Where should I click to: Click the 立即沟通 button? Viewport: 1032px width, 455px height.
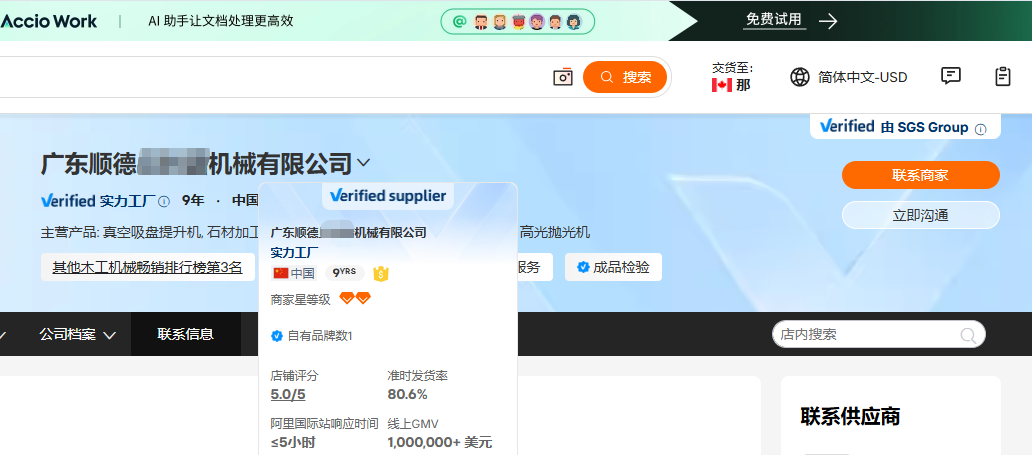click(921, 215)
